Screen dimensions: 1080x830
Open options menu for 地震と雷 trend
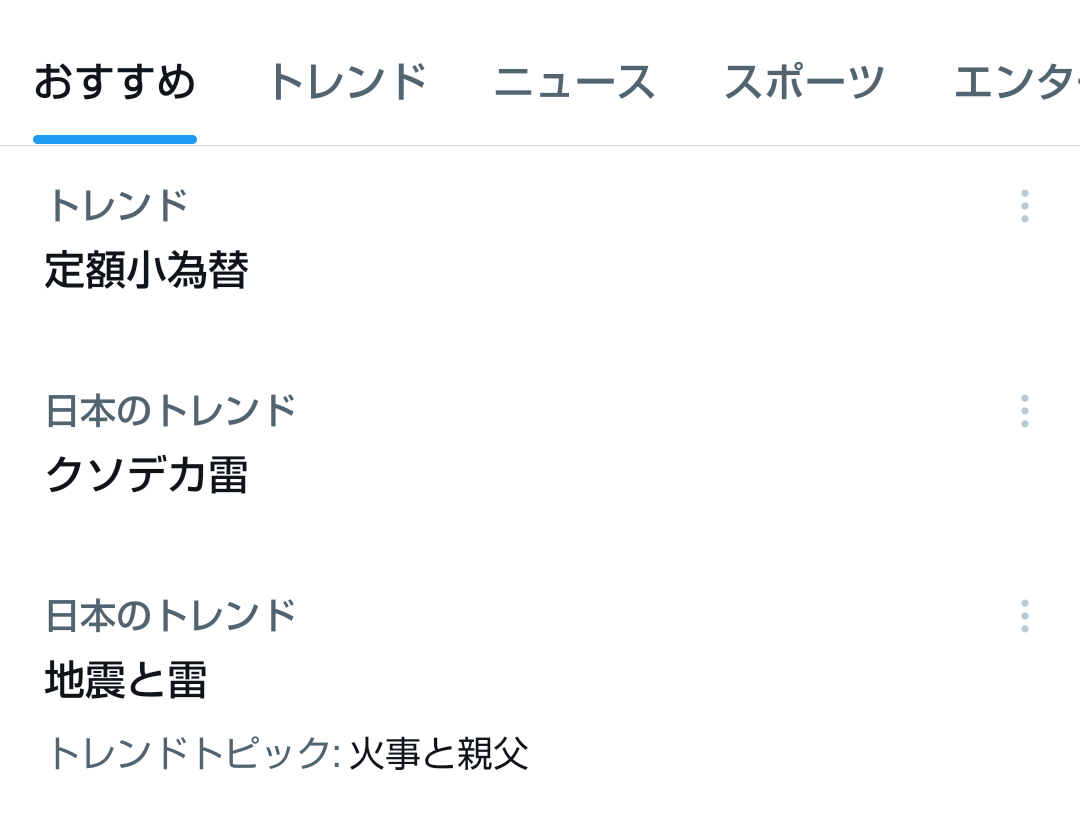pos(1024,616)
